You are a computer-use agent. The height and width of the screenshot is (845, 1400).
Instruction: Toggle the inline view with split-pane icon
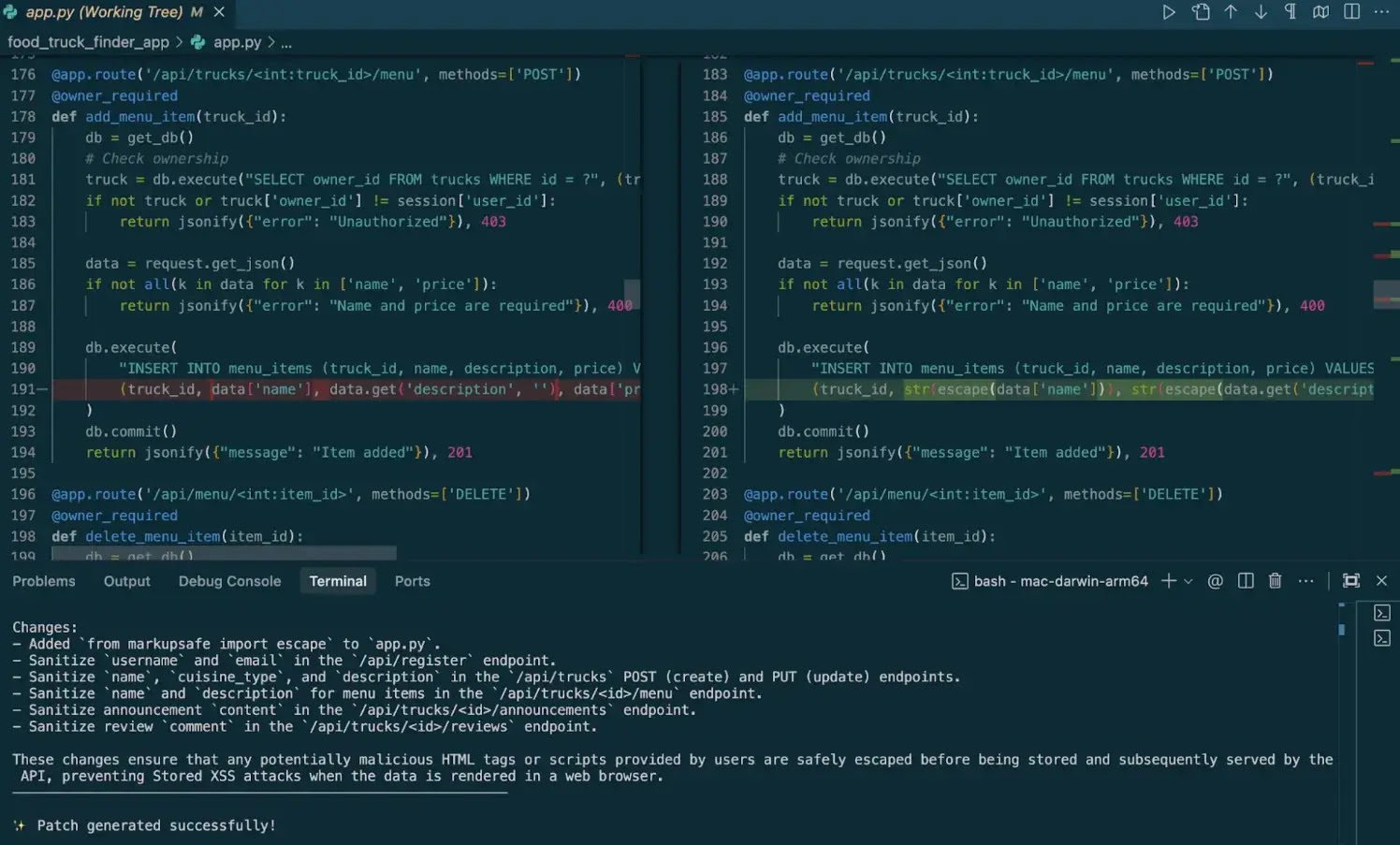(1351, 12)
